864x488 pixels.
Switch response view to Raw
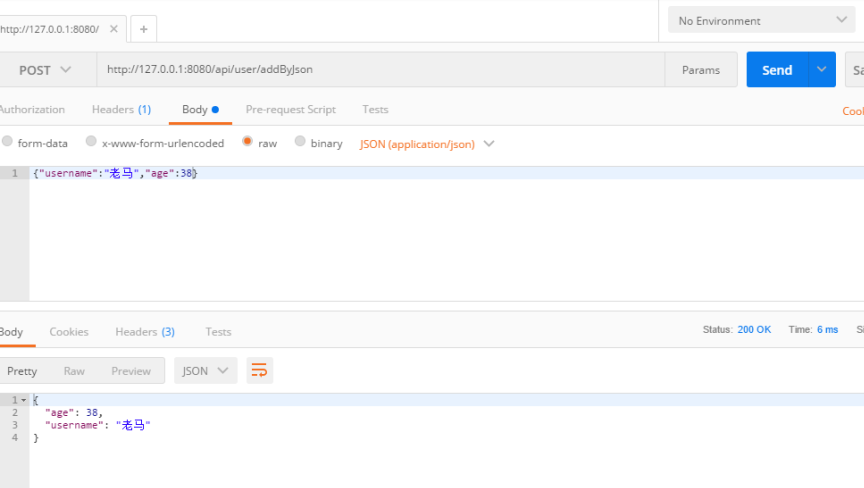coord(74,371)
